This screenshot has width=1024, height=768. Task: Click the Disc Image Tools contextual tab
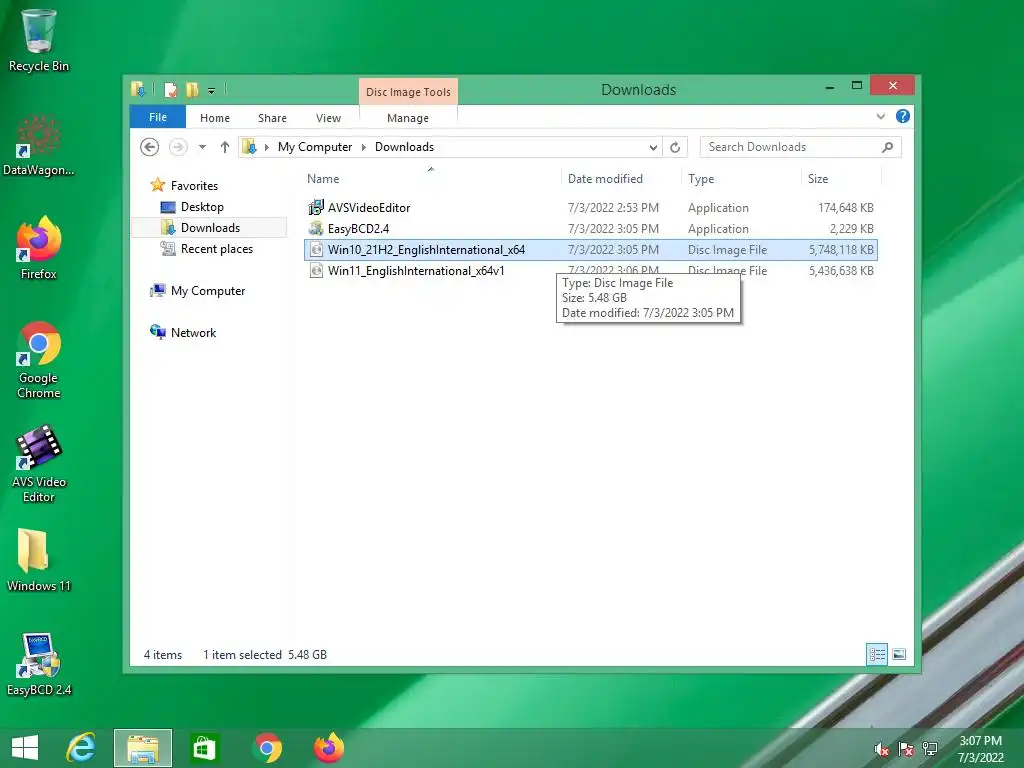tap(408, 91)
